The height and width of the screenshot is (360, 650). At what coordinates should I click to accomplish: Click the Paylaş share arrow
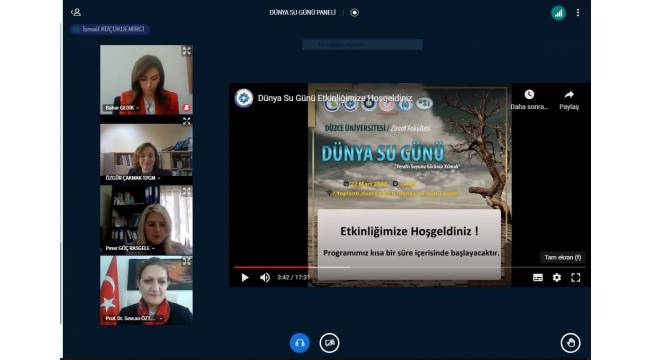(569, 100)
